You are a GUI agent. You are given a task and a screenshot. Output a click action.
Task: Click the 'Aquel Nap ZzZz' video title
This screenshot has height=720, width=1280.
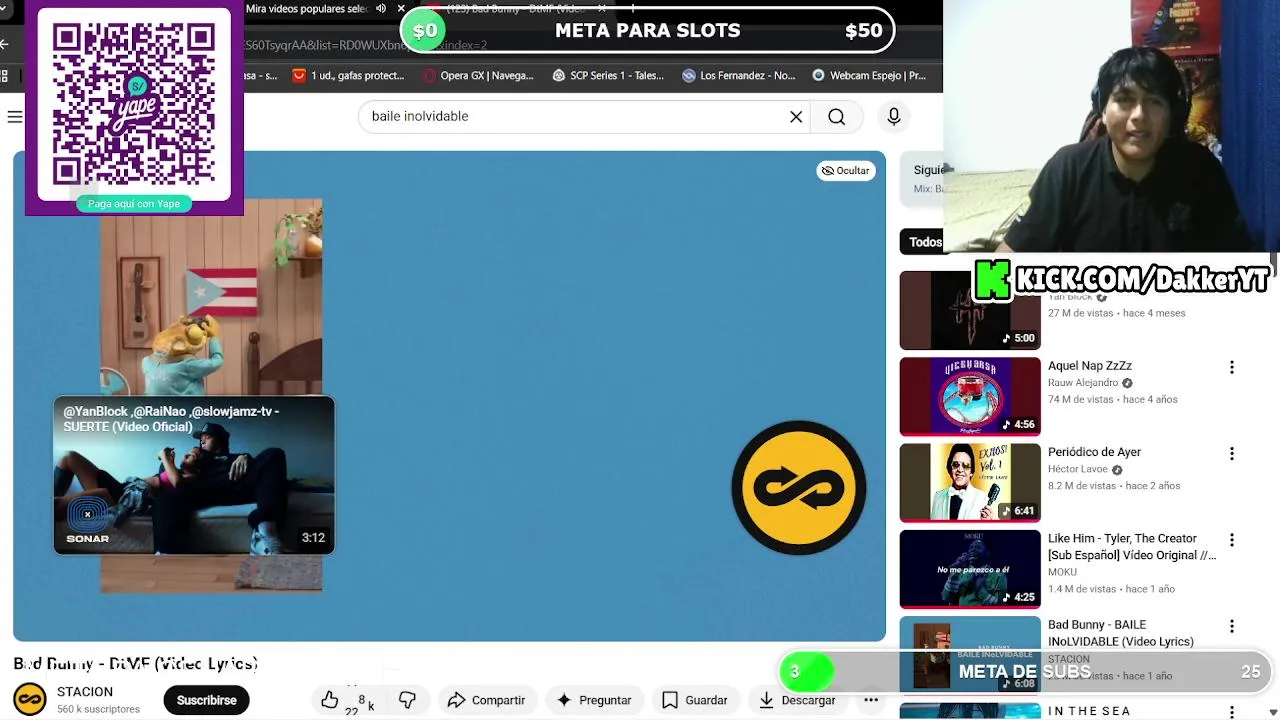(x=1090, y=366)
